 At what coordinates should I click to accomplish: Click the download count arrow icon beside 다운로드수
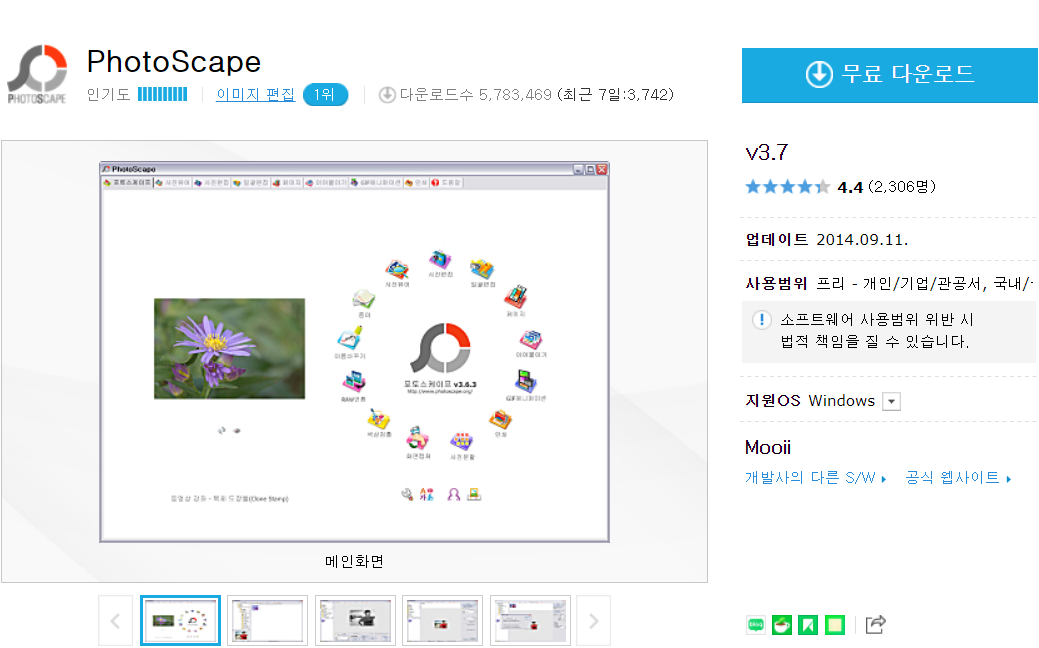(x=387, y=95)
